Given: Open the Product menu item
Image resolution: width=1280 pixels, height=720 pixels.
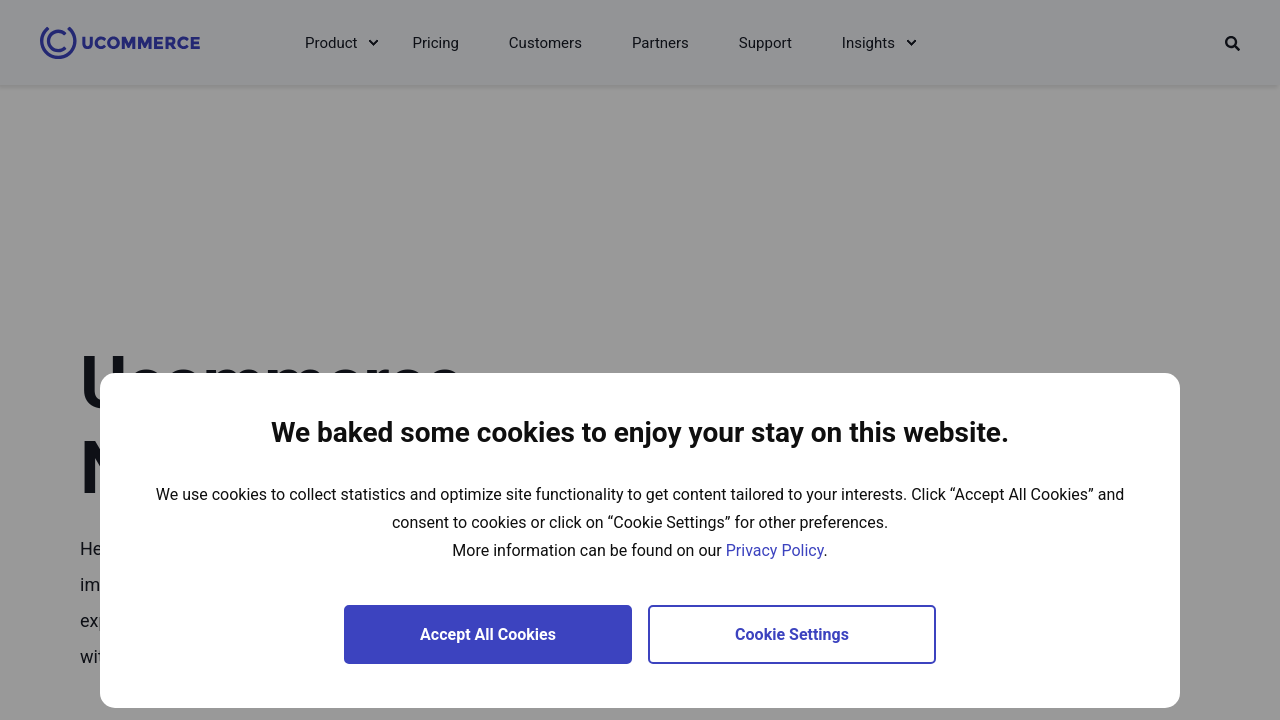Looking at the screenshot, I should coord(331,43).
